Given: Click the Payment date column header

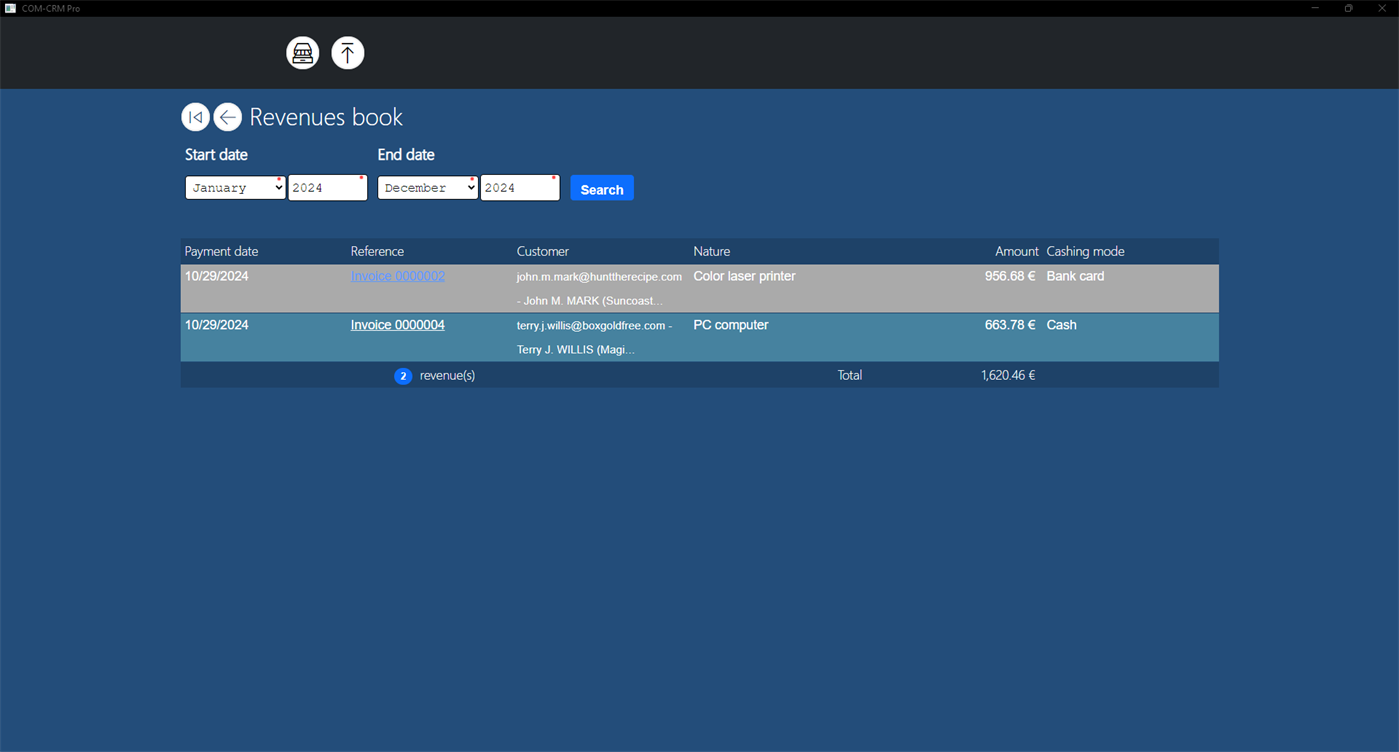Looking at the screenshot, I should 221,251.
